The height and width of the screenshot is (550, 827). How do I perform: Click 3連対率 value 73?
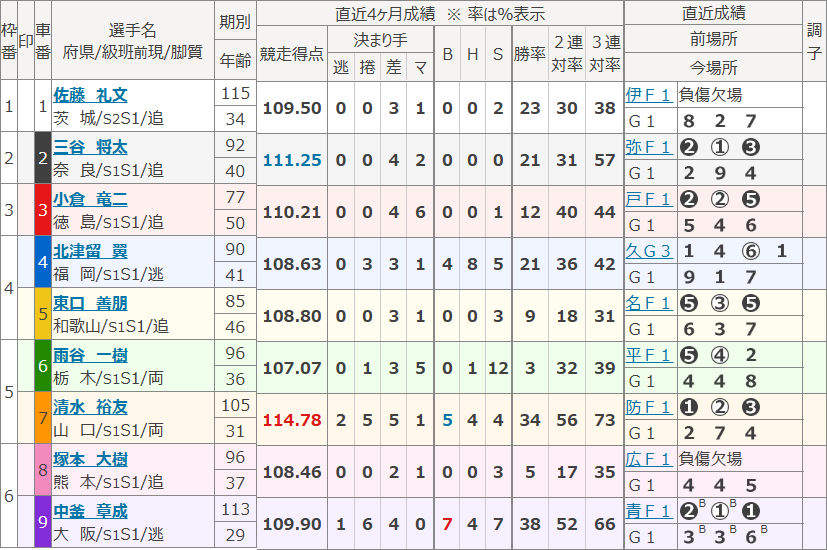tap(605, 420)
